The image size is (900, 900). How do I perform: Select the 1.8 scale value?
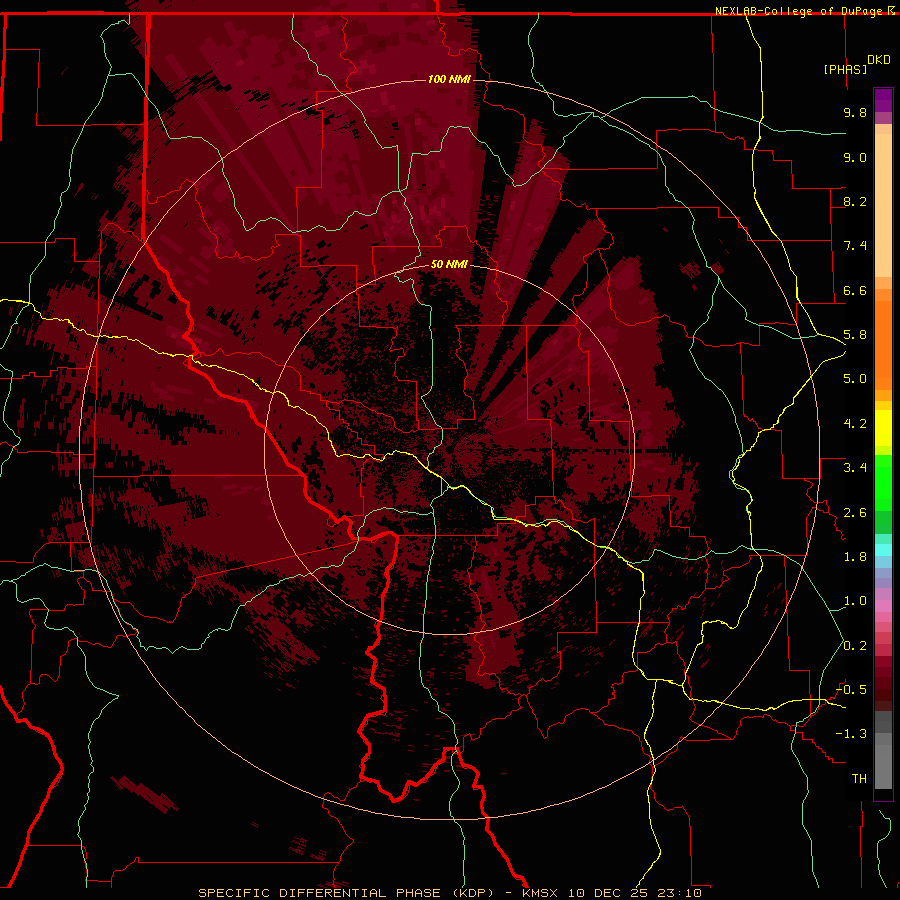pos(855,557)
